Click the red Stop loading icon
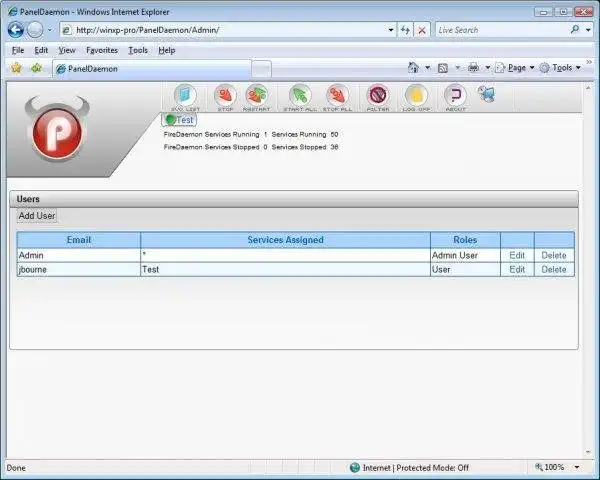Viewport: 600px width, 480px height. coord(422,30)
